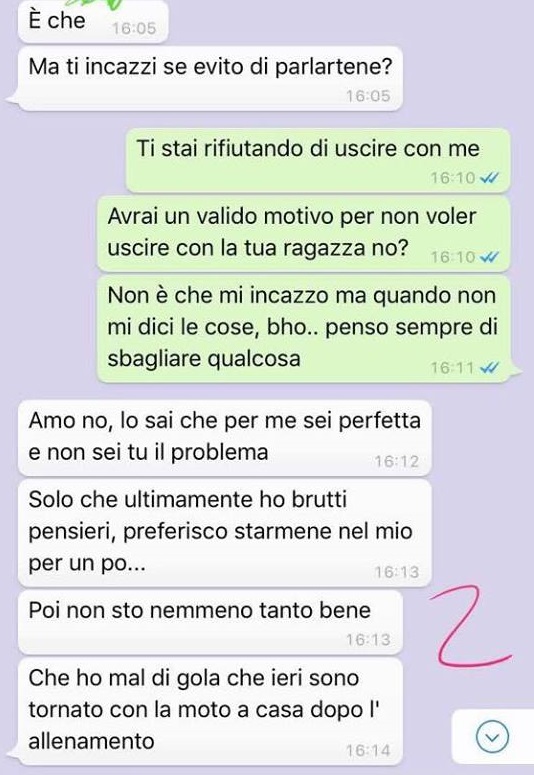The image size is (534, 775).
Task: Tap the scroll-to-bottom chevron button
Action: (492, 737)
